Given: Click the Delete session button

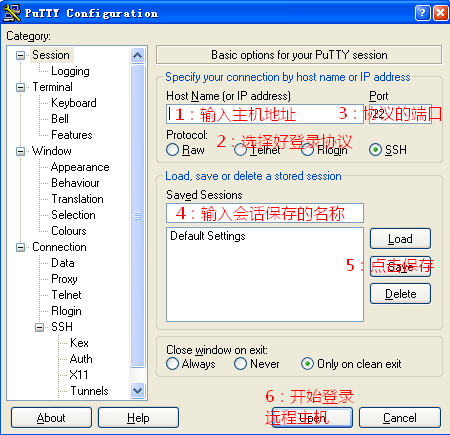Looking at the screenshot, I should (400, 294).
